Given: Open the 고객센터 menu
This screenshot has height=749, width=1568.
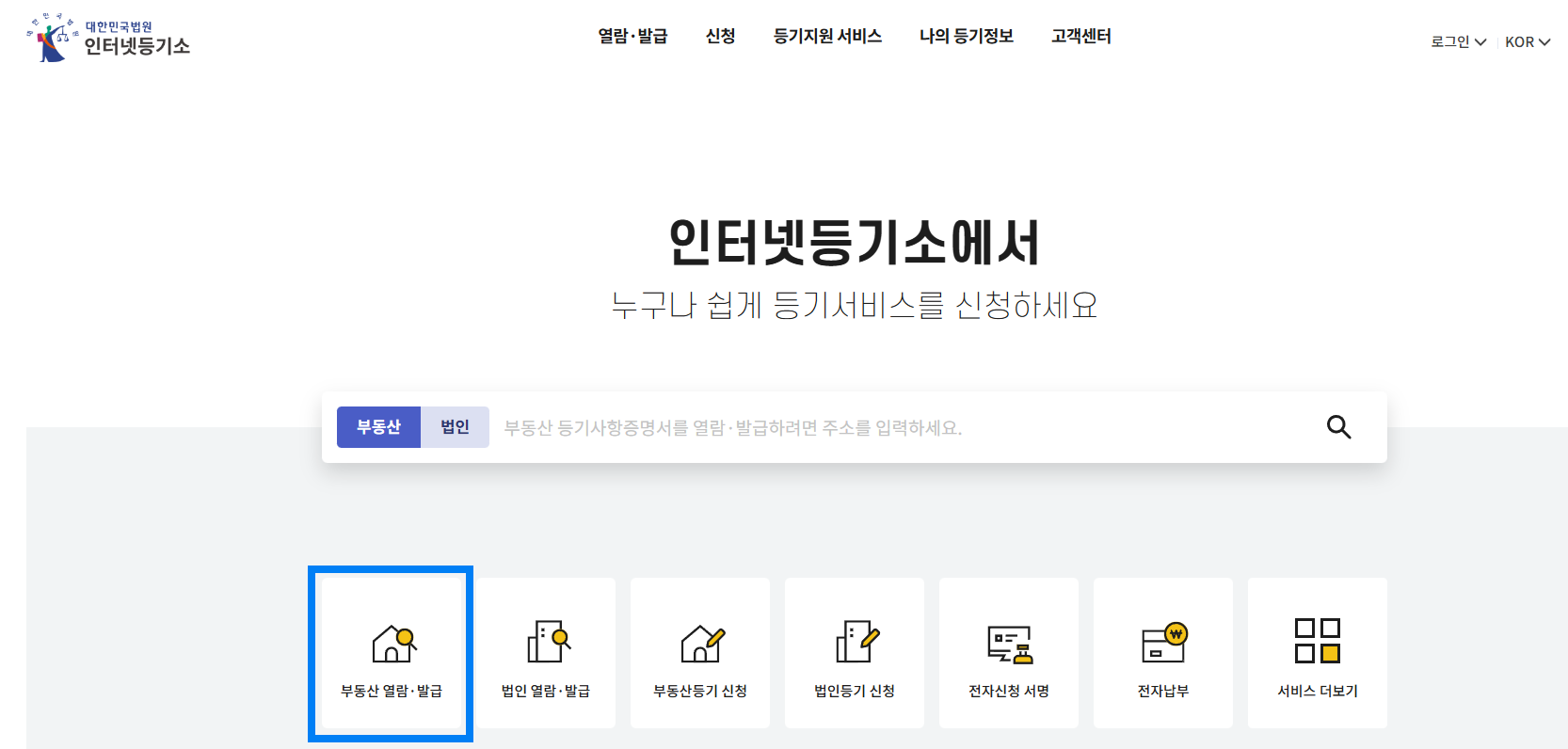Looking at the screenshot, I should pos(1081,36).
